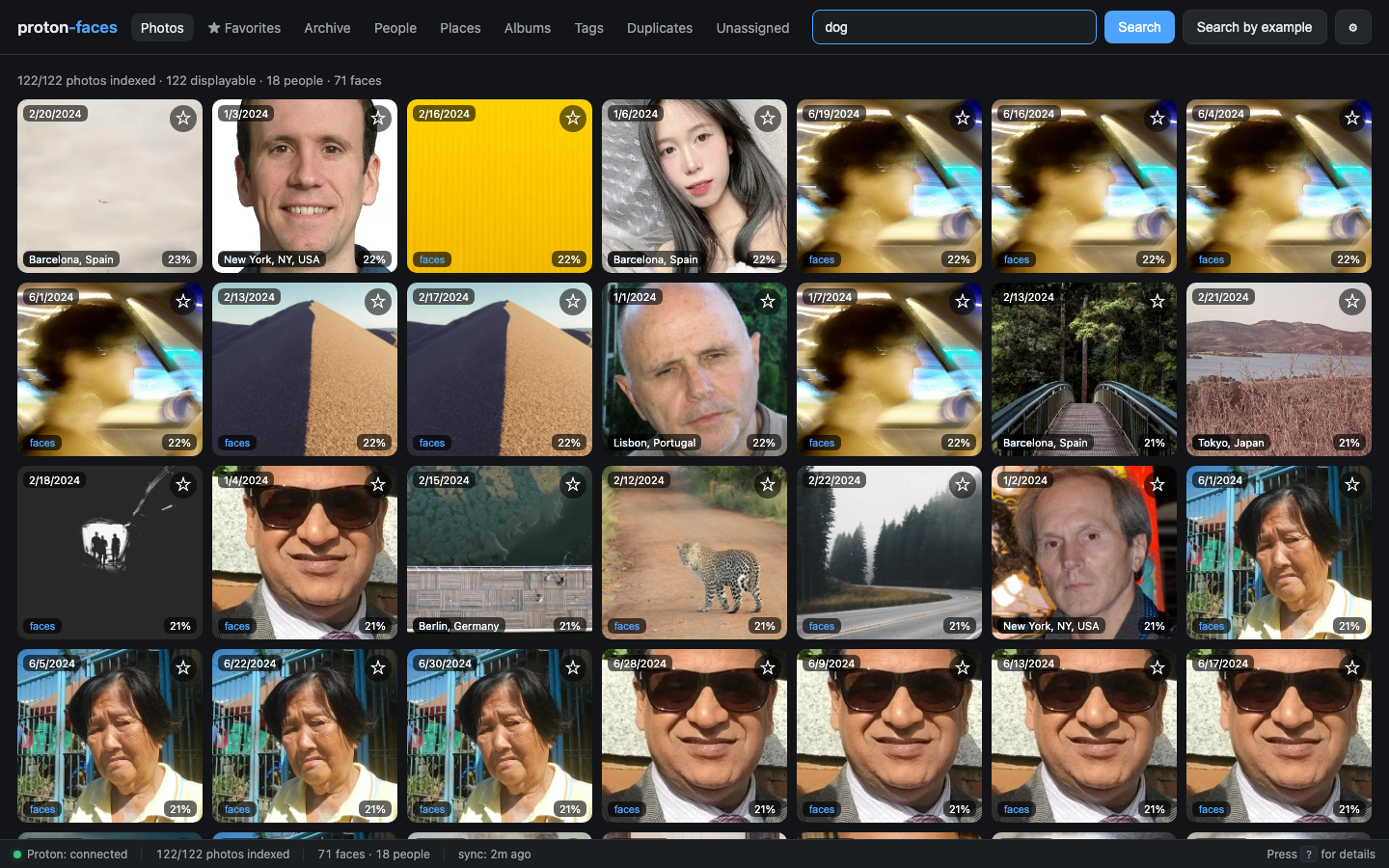Open the Favorites tab
1389x868 pixels.
pos(244,28)
